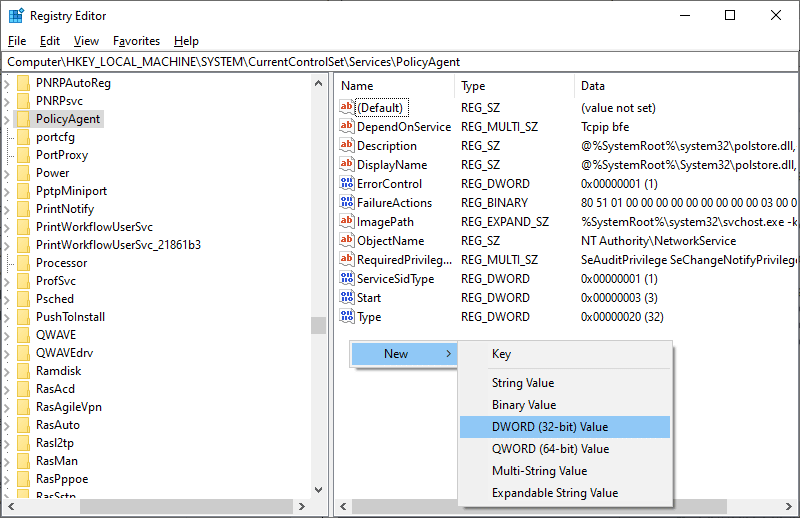Image resolution: width=800 pixels, height=518 pixels.
Task: Choose Key from the New submenu
Action: pyautogui.click(x=565, y=354)
